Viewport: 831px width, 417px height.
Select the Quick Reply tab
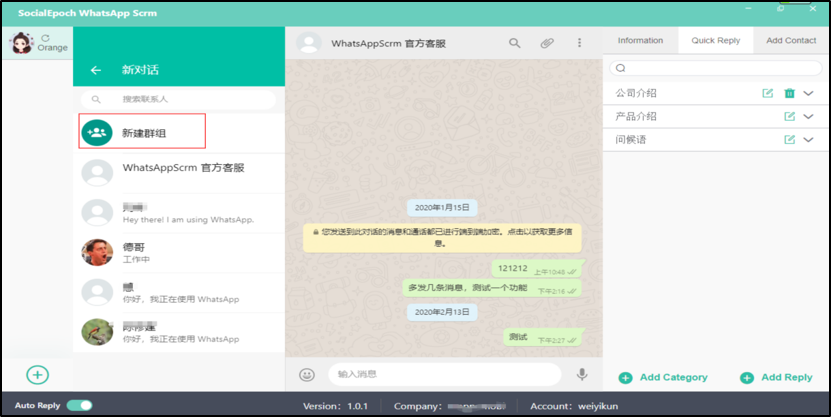[x=715, y=41]
